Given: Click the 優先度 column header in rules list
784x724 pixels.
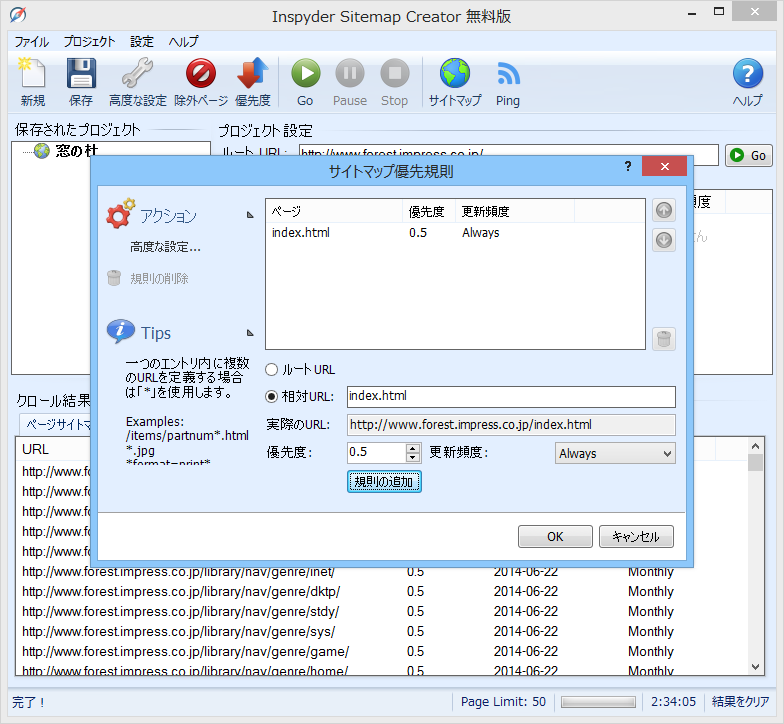Looking at the screenshot, I should click(429, 212).
